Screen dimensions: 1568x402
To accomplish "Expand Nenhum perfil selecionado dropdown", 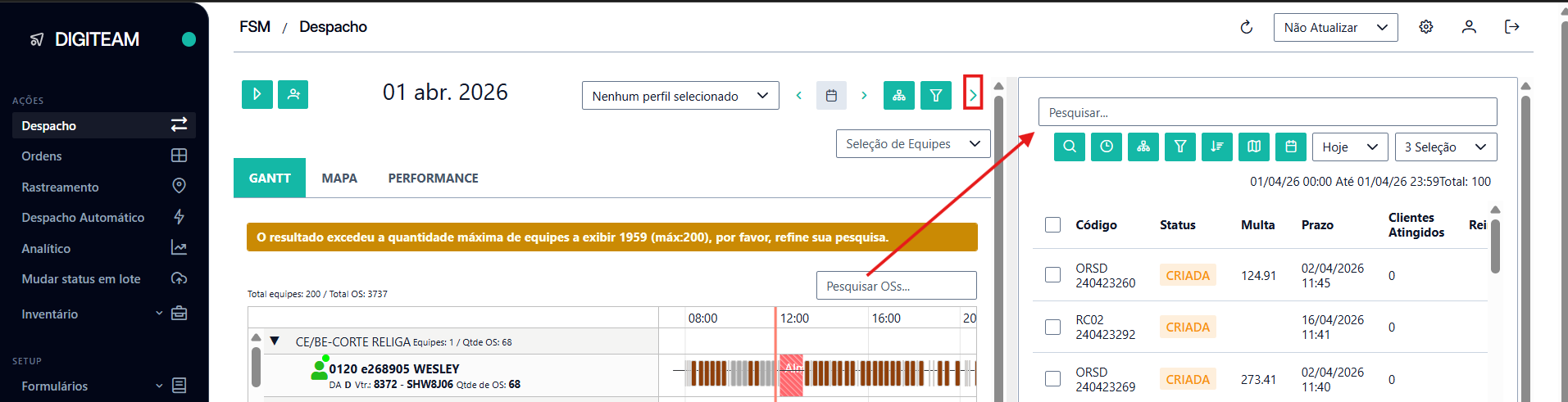I will tap(679, 96).
